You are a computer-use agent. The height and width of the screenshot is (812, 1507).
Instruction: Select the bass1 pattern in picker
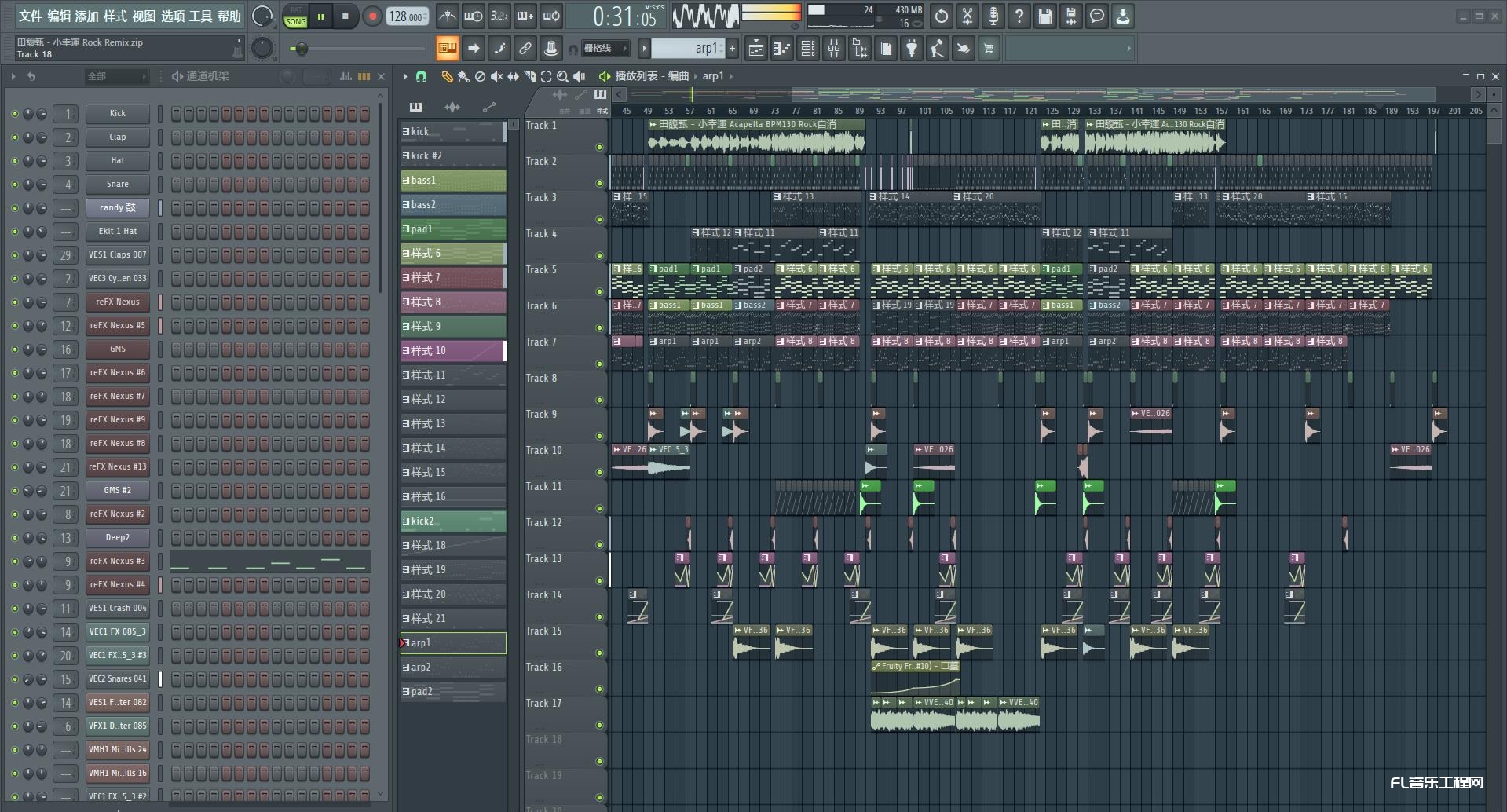coord(453,181)
